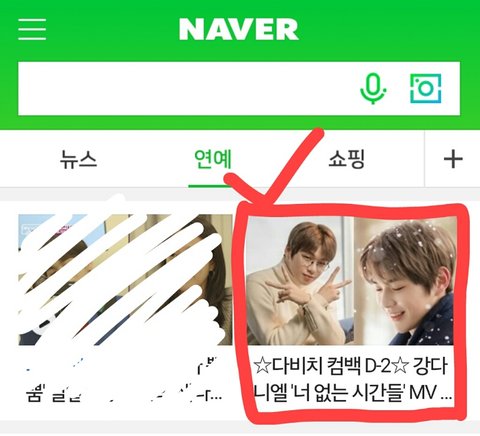Open the smart lens camera search icon
480x436 pixels.
click(425, 89)
